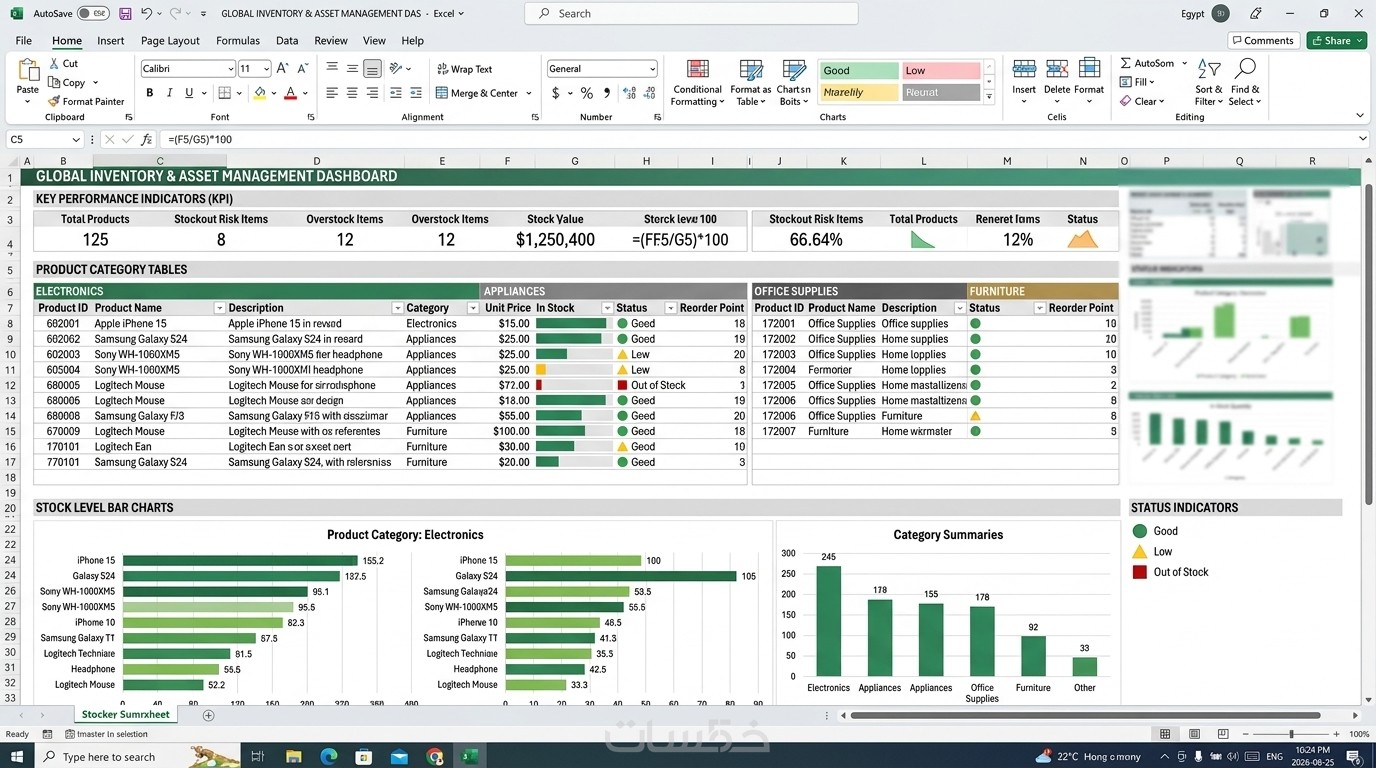1376x768 pixels.
Task: Switch to the Page Layout tab
Action: point(170,41)
